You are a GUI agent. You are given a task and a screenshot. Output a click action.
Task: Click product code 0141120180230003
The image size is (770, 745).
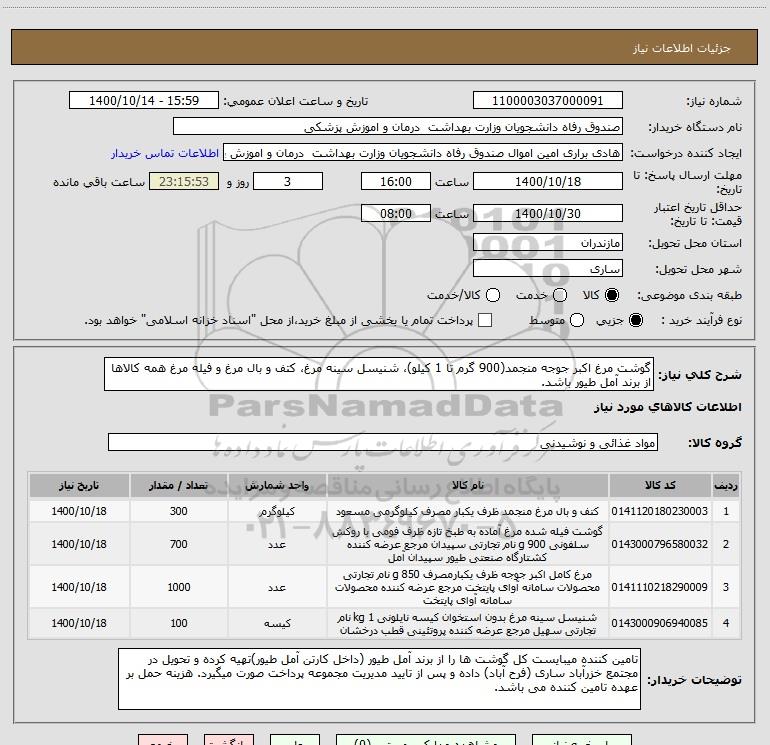click(x=660, y=511)
